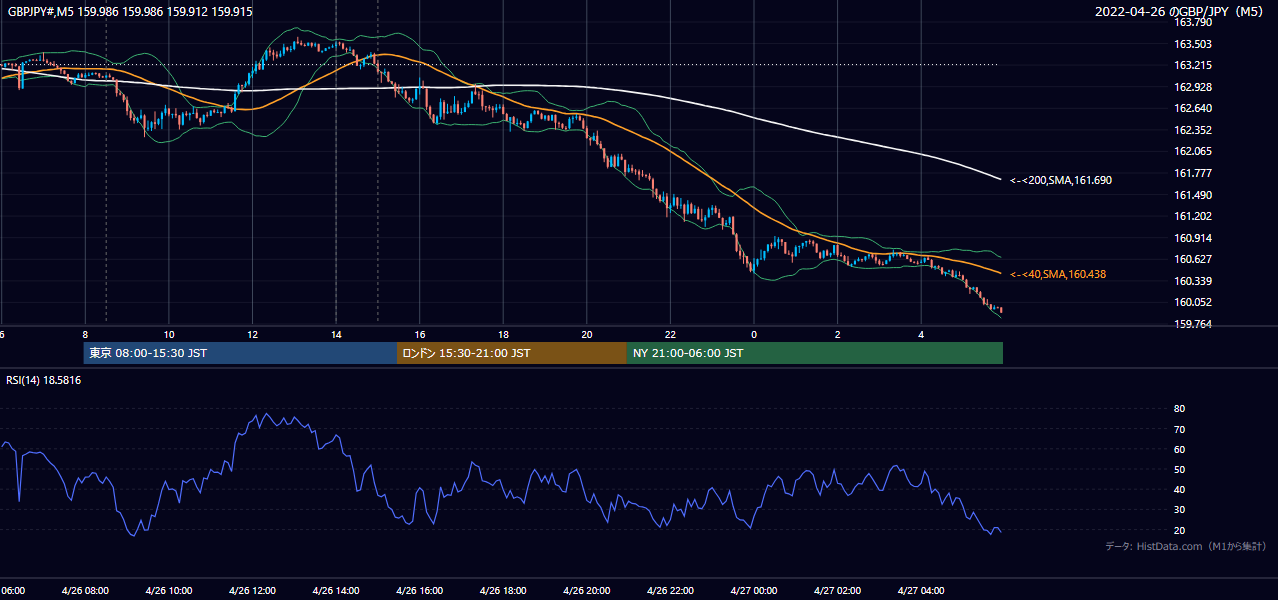
Task: Click the RSI 40 level label
Action: 1180,489
